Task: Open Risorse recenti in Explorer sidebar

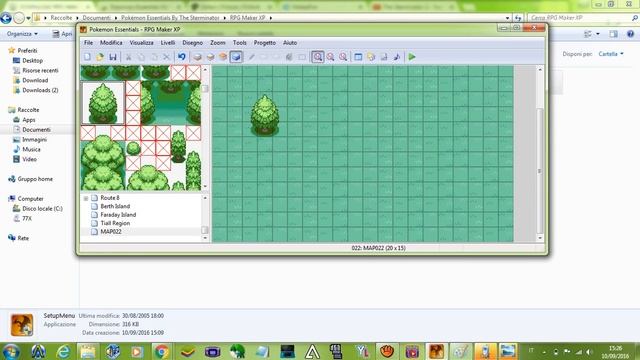Action: [x=40, y=71]
